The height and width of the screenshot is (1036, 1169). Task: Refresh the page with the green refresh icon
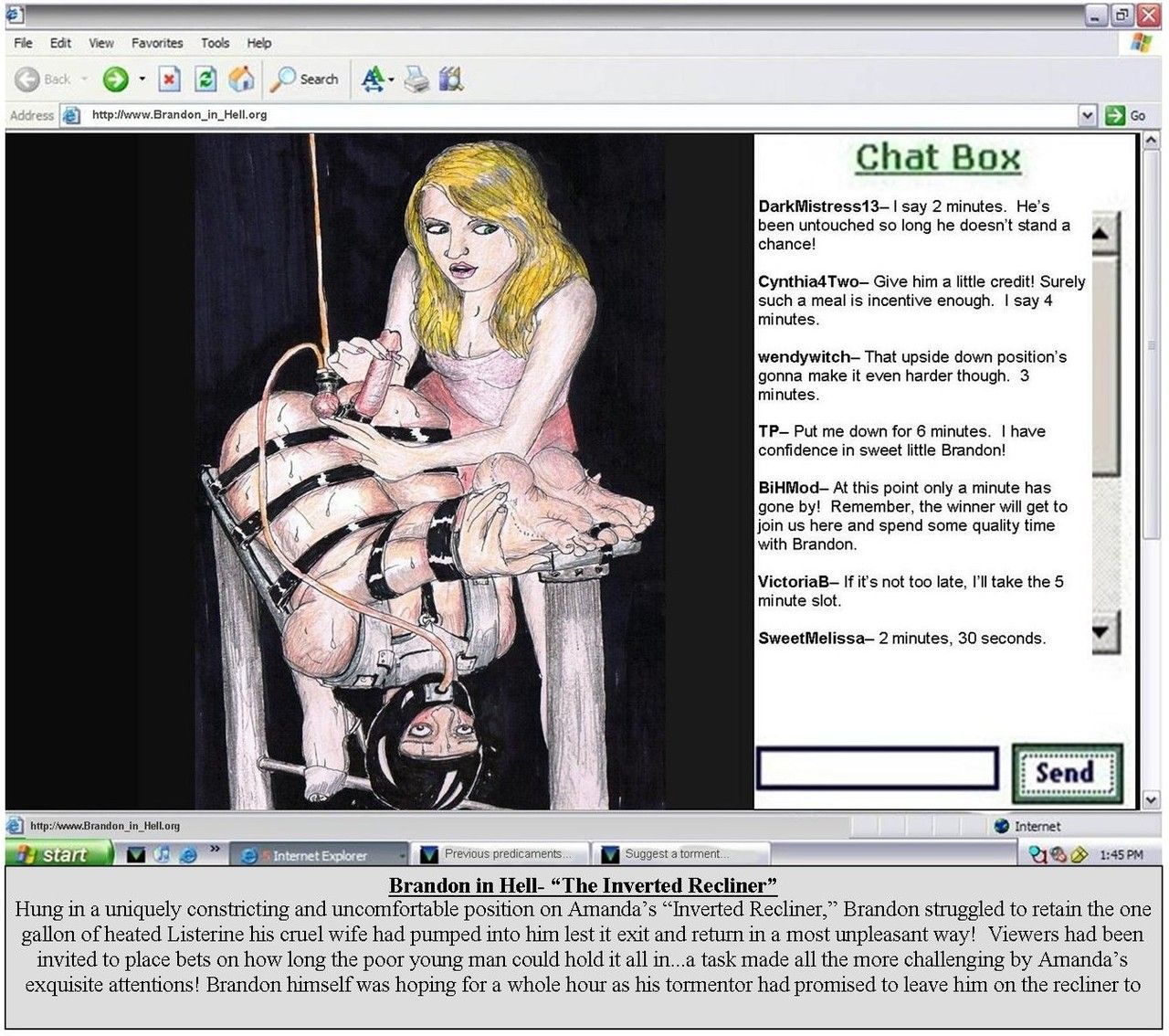click(x=206, y=79)
